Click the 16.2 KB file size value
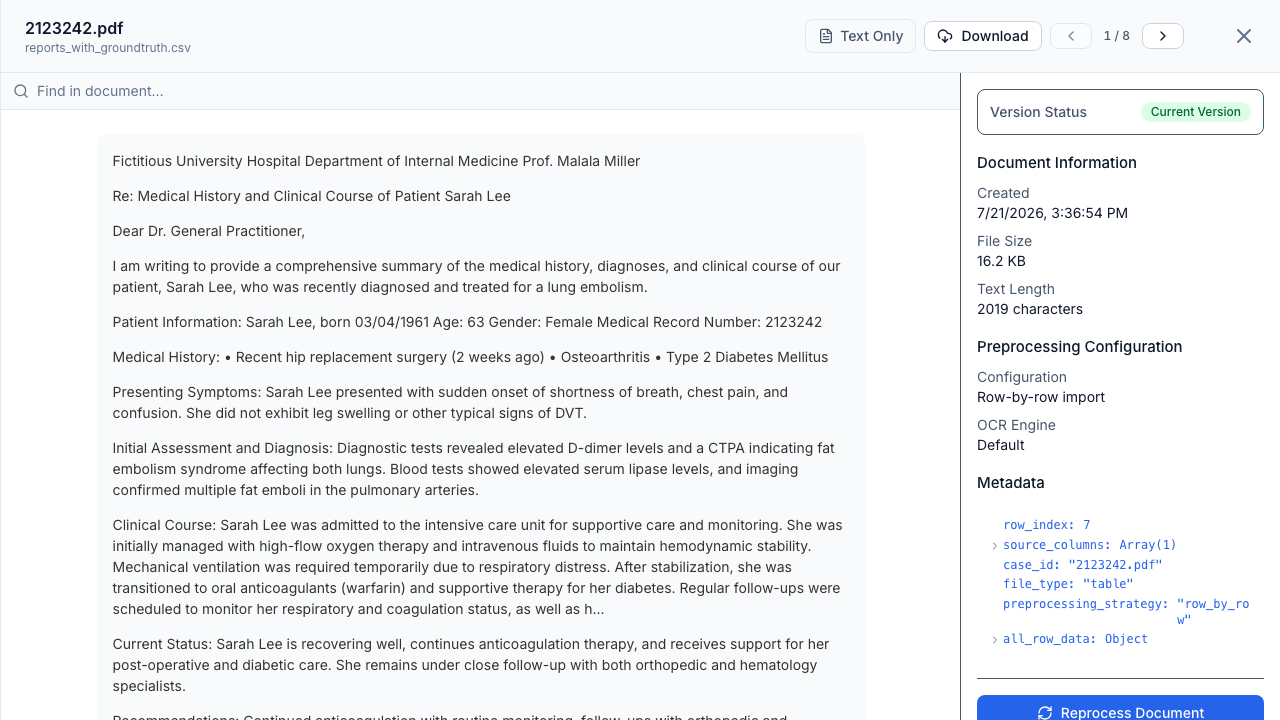Screen dimensions: 1280x720 [1001, 261]
